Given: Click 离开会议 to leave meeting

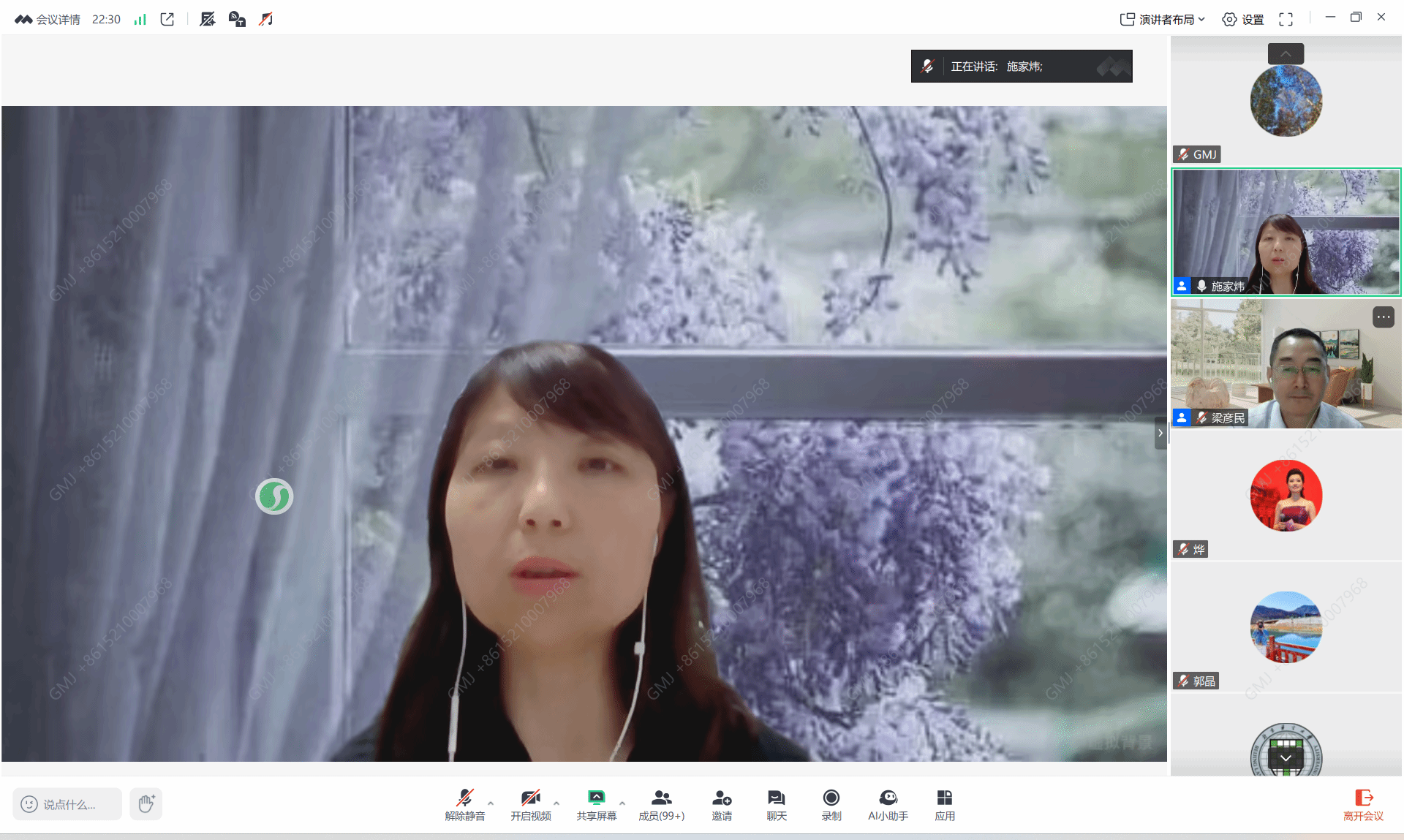Looking at the screenshot, I should coord(1363,804).
